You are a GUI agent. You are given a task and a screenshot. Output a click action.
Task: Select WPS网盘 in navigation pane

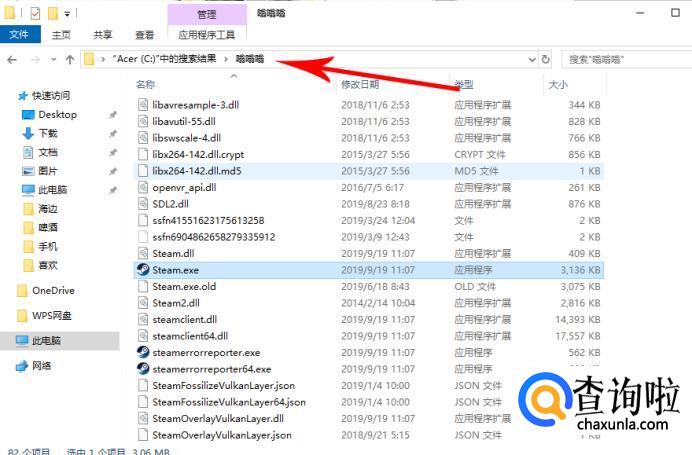tap(44, 316)
